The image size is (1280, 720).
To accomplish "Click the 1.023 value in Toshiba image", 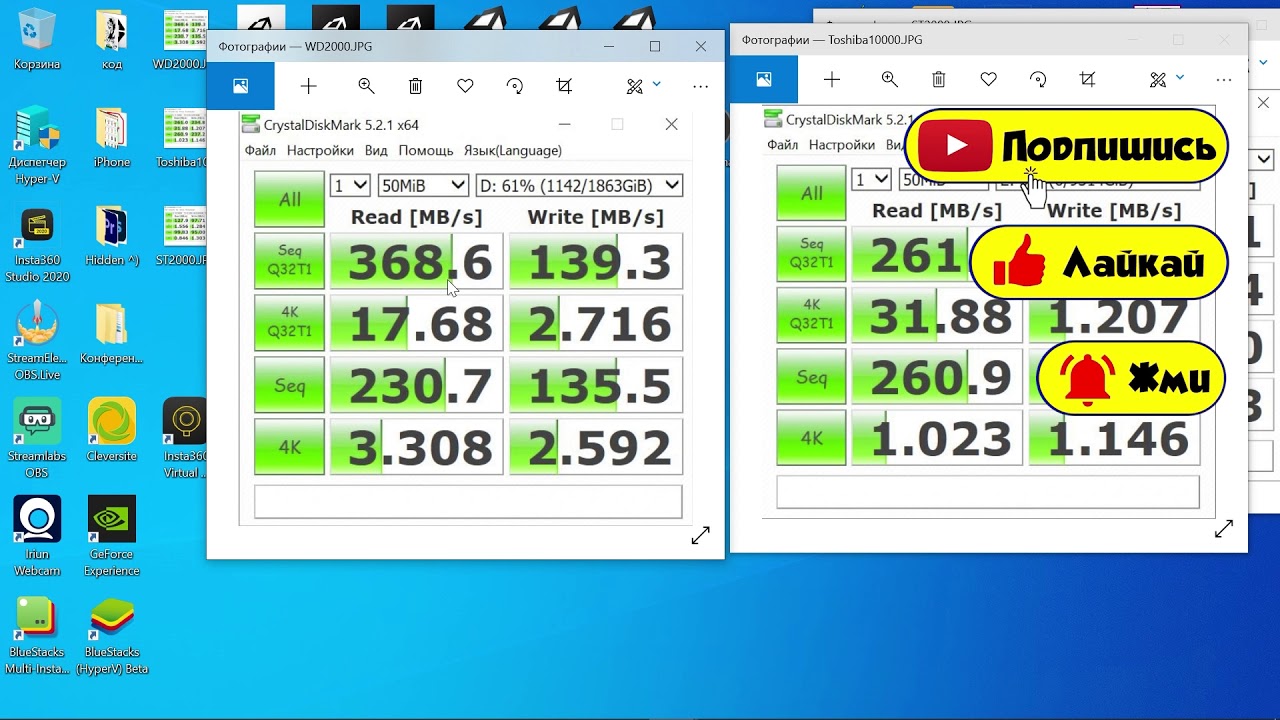I will [937, 438].
